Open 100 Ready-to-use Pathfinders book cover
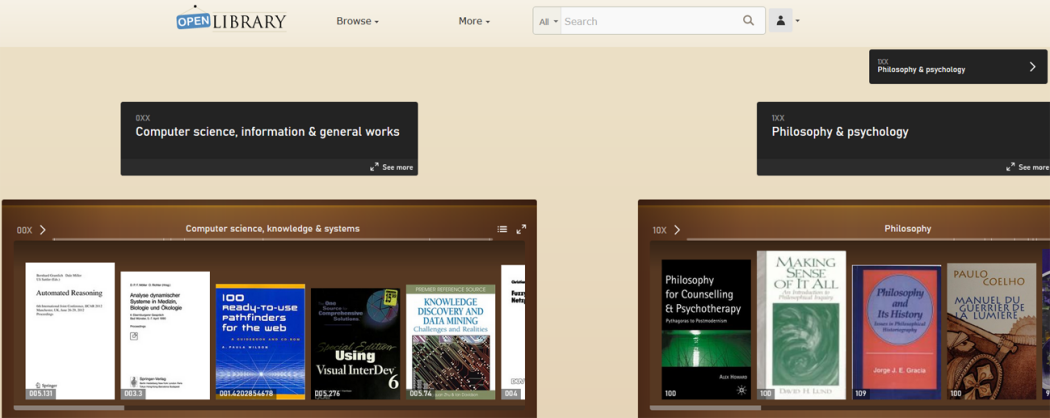This screenshot has width=1050, height=418. click(x=260, y=342)
